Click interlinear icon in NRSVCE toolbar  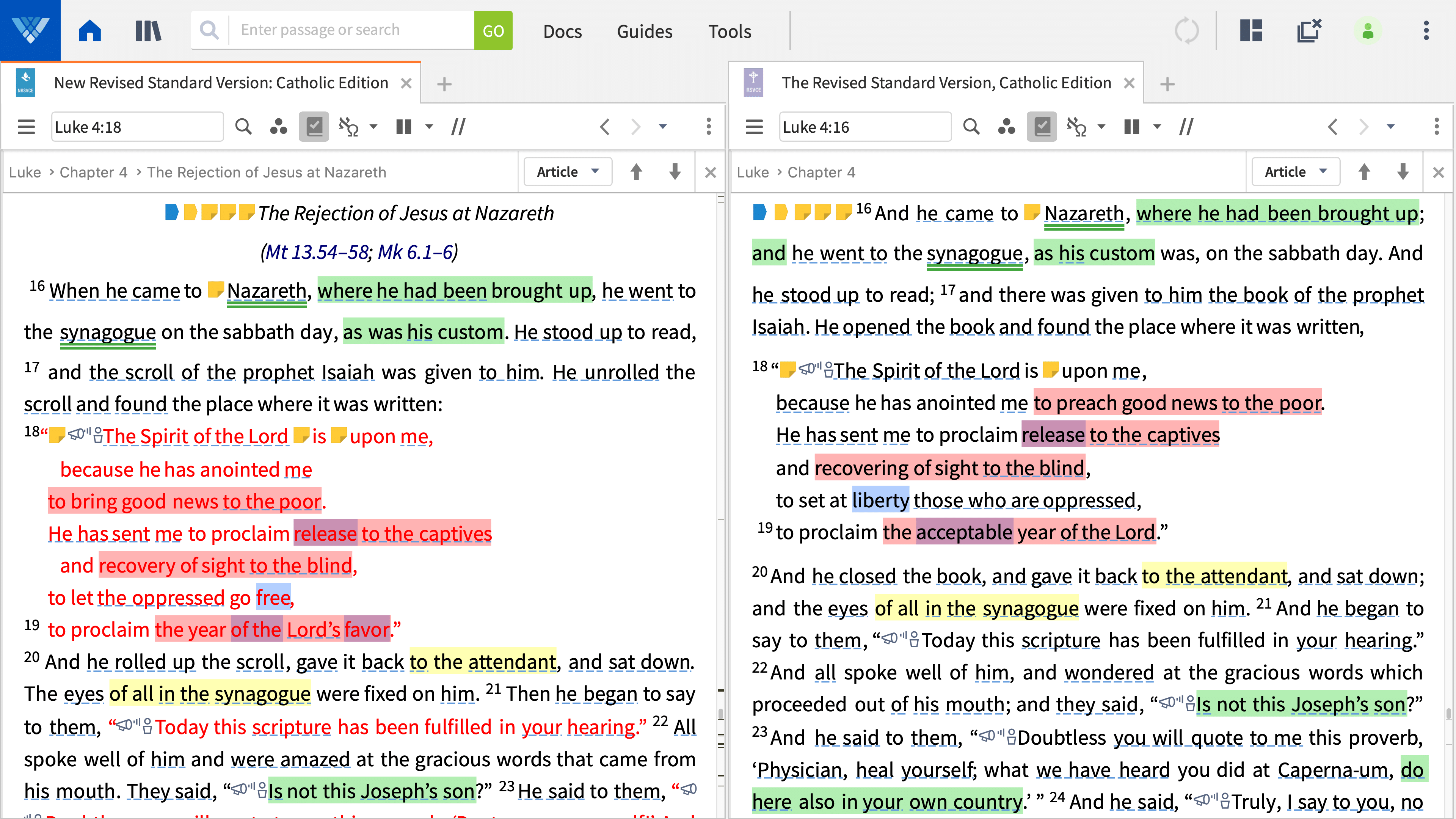(x=348, y=127)
